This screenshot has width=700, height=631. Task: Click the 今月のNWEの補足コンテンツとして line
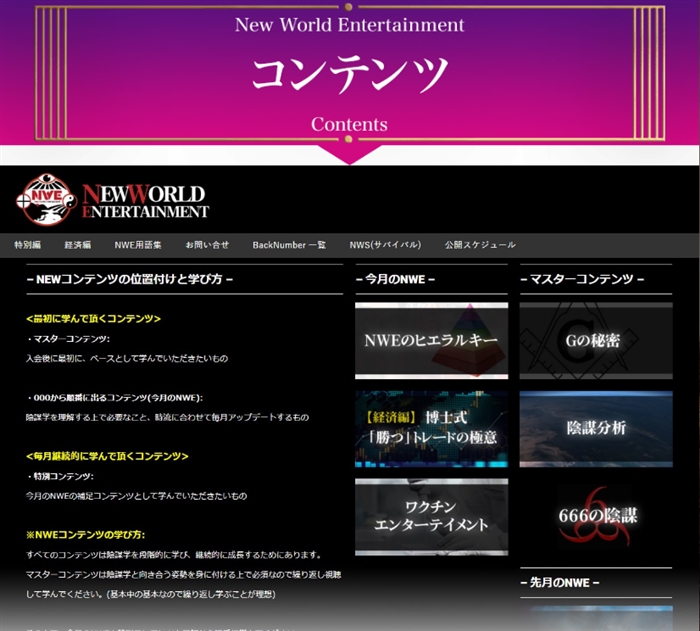136,496
